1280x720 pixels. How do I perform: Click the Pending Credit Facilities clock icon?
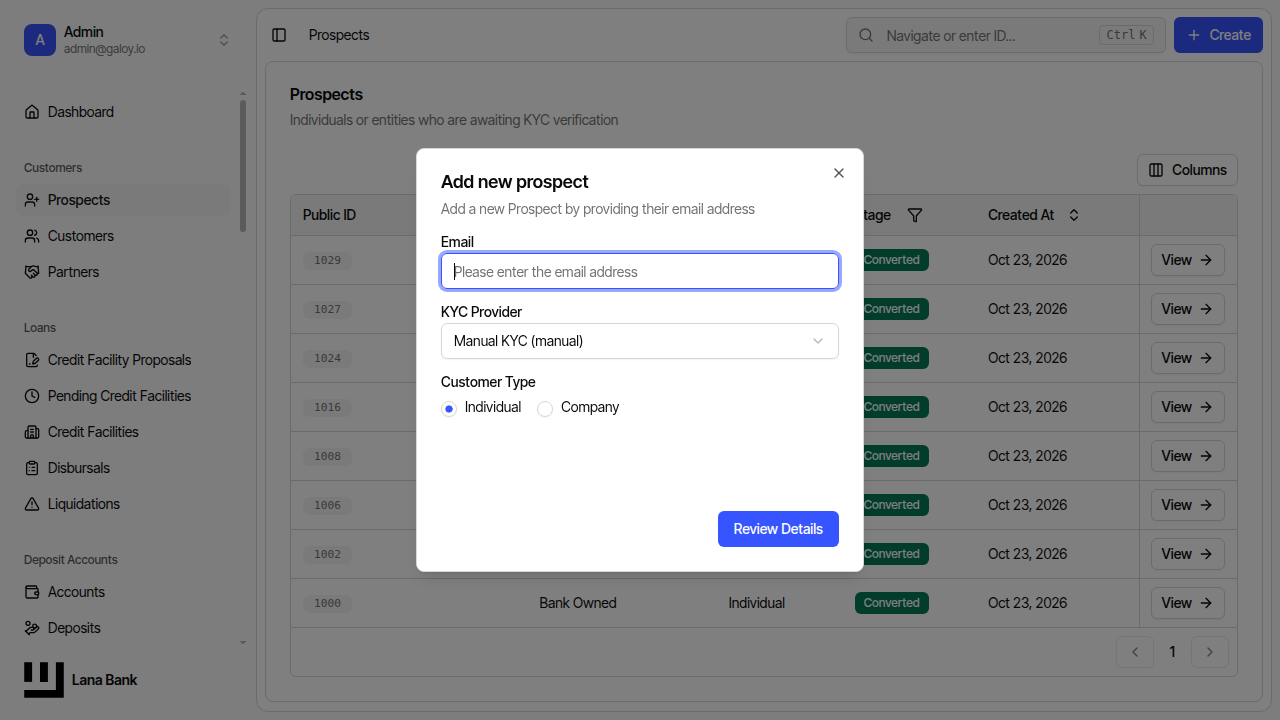pyautogui.click(x=32, y=396)
